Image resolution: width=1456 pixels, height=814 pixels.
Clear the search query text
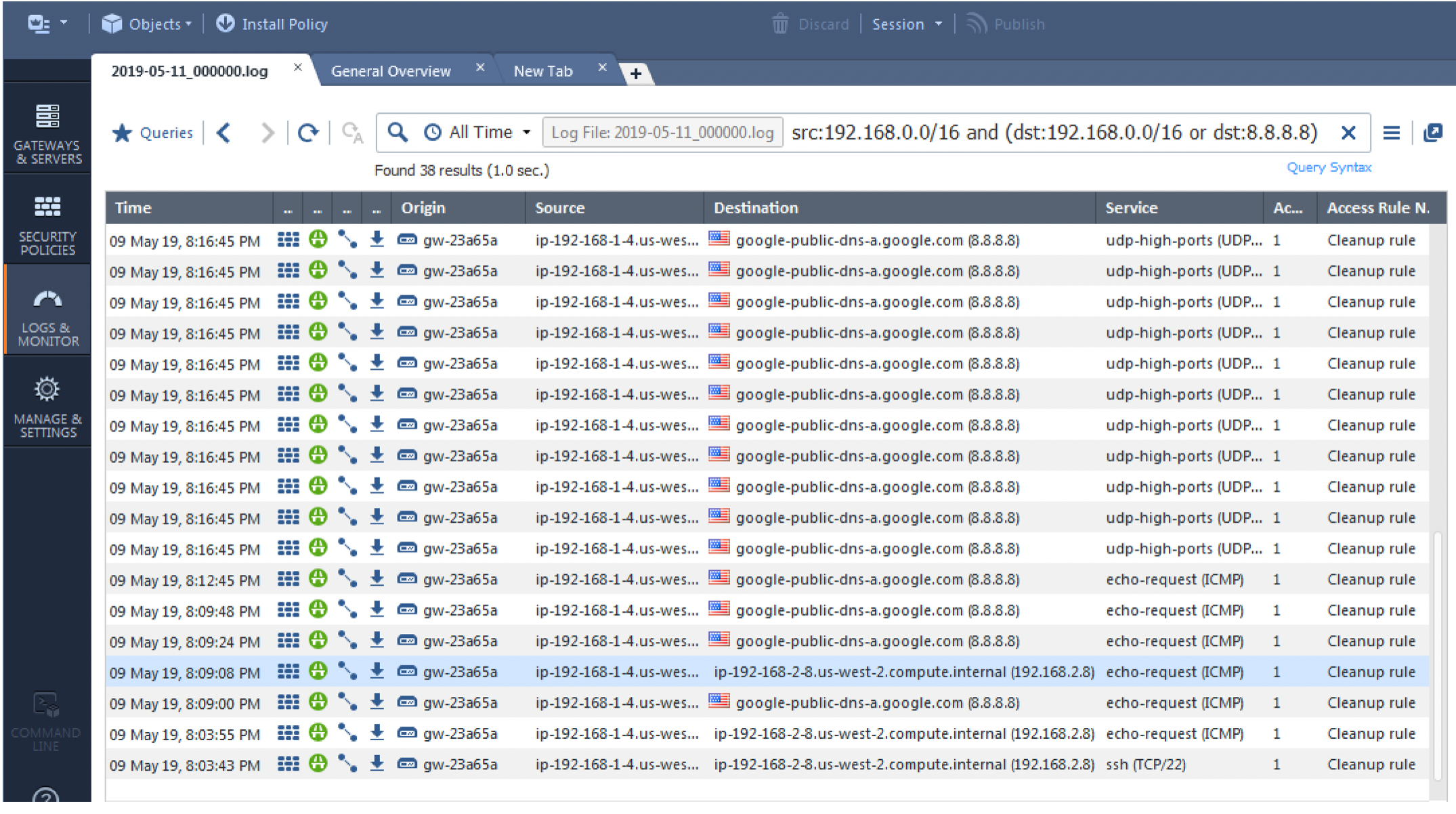(x=1348, y=133)
